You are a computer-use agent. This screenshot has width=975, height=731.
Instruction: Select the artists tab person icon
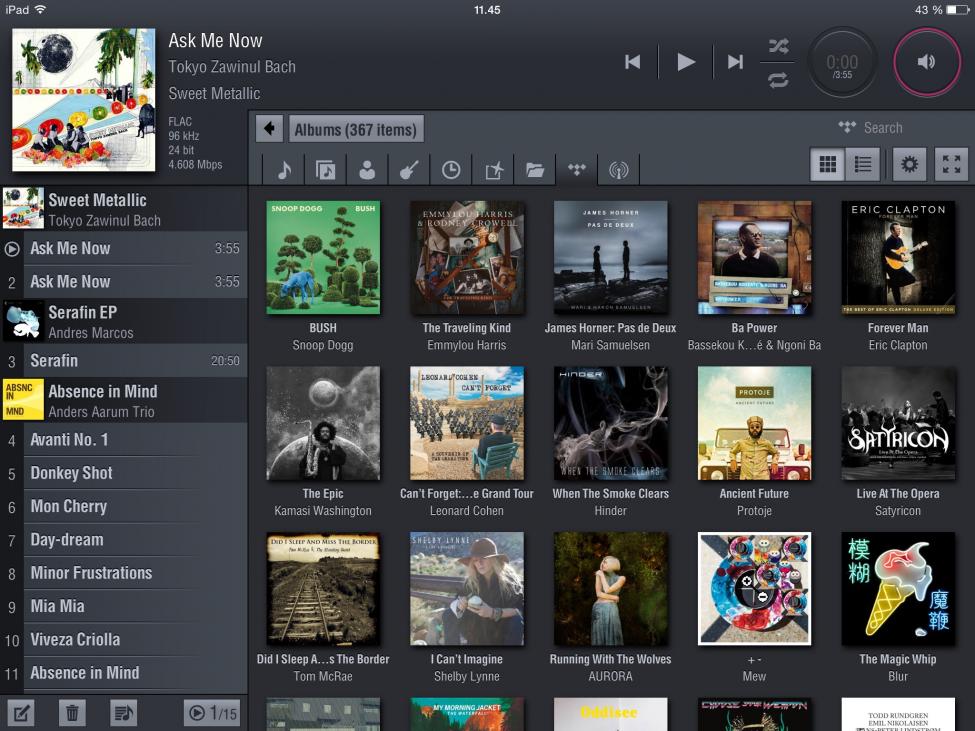tap(367, 170)
